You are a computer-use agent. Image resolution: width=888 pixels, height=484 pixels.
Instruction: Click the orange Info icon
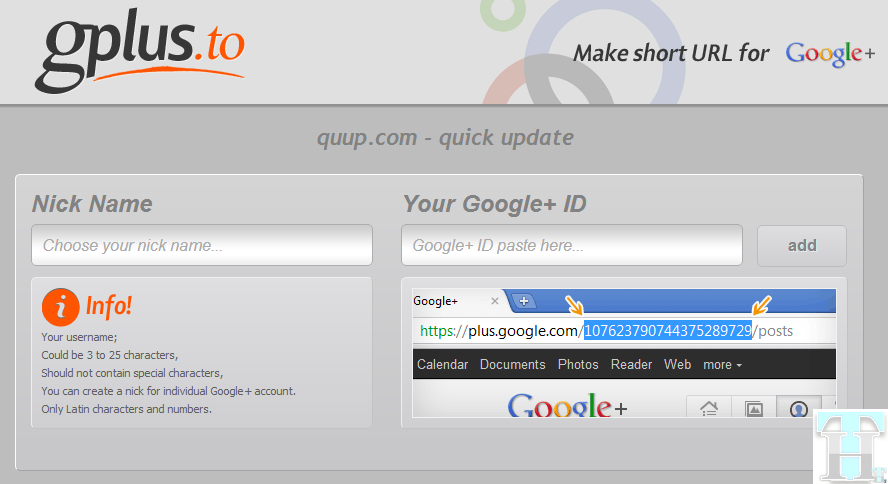point(60,307)
